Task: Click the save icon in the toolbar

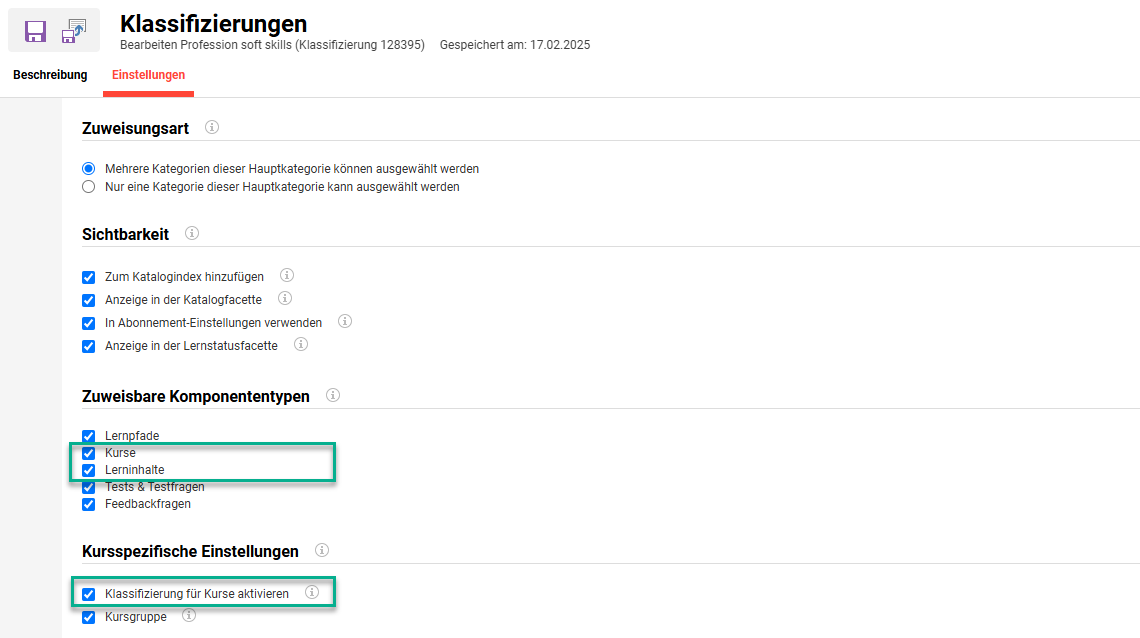Action: (36, 31)
